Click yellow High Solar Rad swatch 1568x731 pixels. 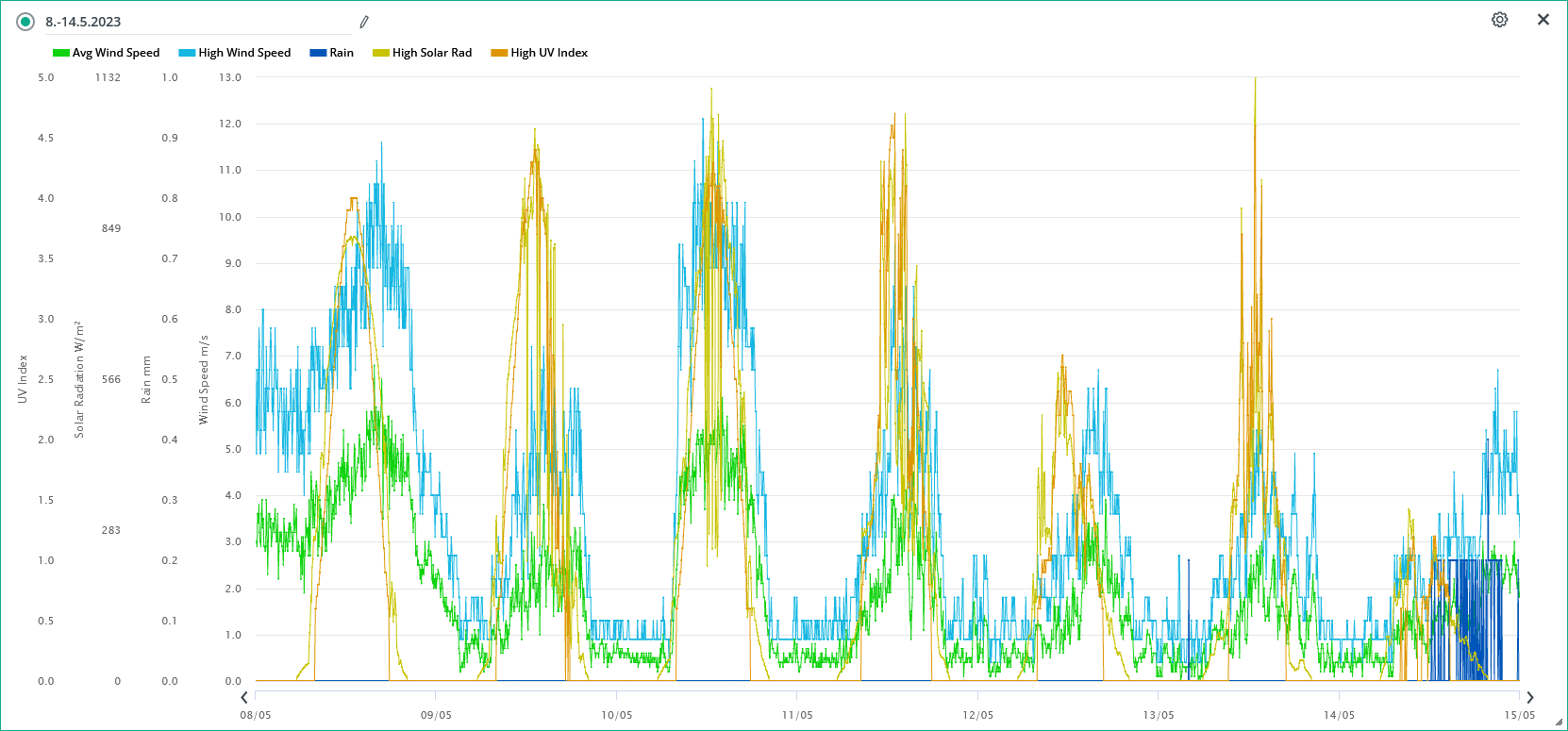(x=381, y=53)
